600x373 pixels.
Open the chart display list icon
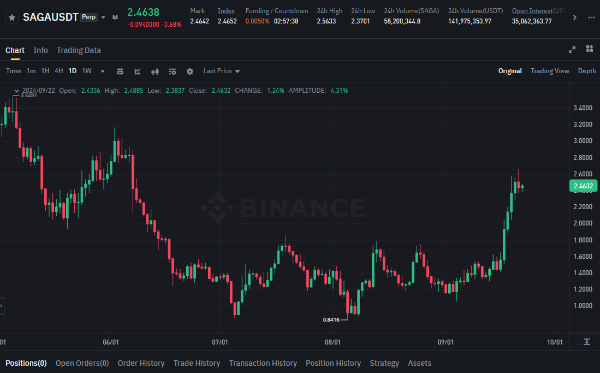pyautogui.click(x=172, y=71)
